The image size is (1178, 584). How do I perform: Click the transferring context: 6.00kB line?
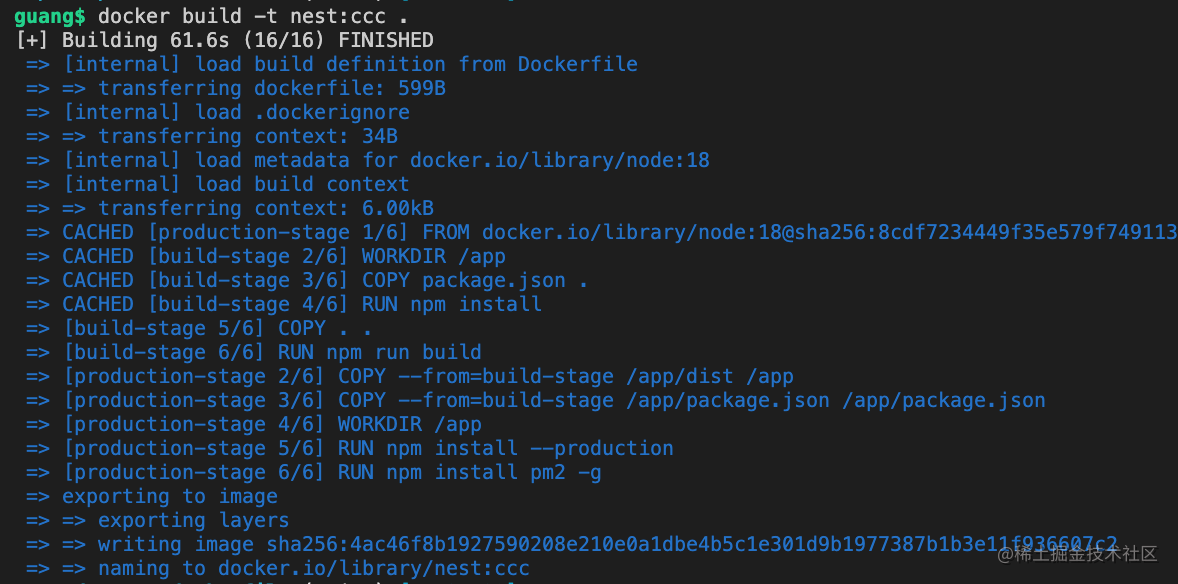coord(230,208)
